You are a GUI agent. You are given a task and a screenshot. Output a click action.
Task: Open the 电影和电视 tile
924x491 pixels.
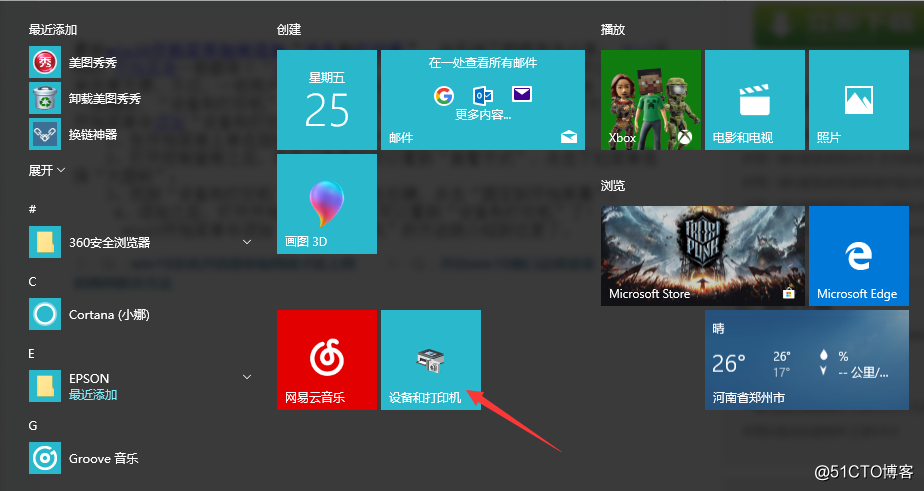(x=755, y=100)
